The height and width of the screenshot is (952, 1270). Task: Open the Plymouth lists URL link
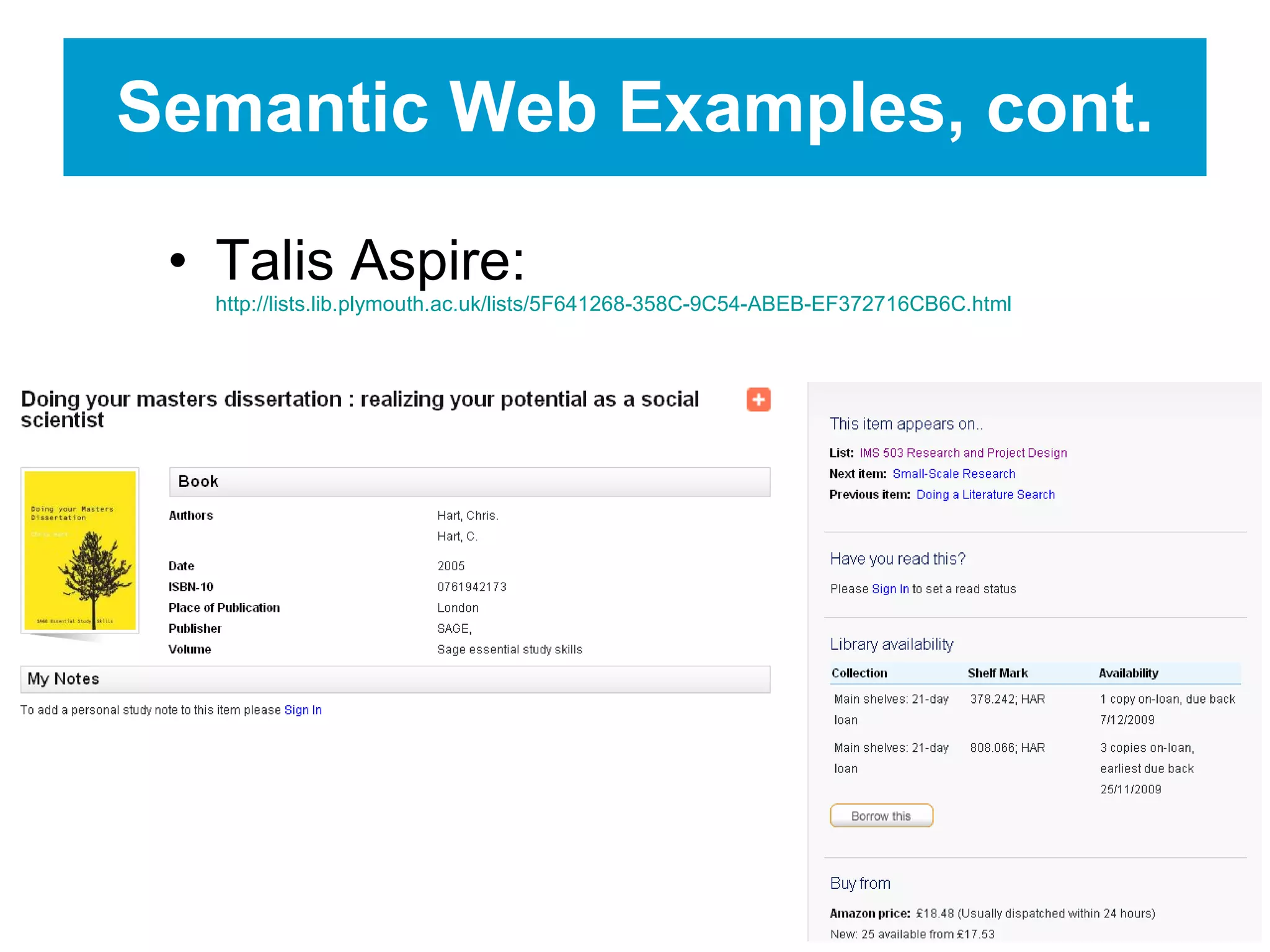(613, 304)
